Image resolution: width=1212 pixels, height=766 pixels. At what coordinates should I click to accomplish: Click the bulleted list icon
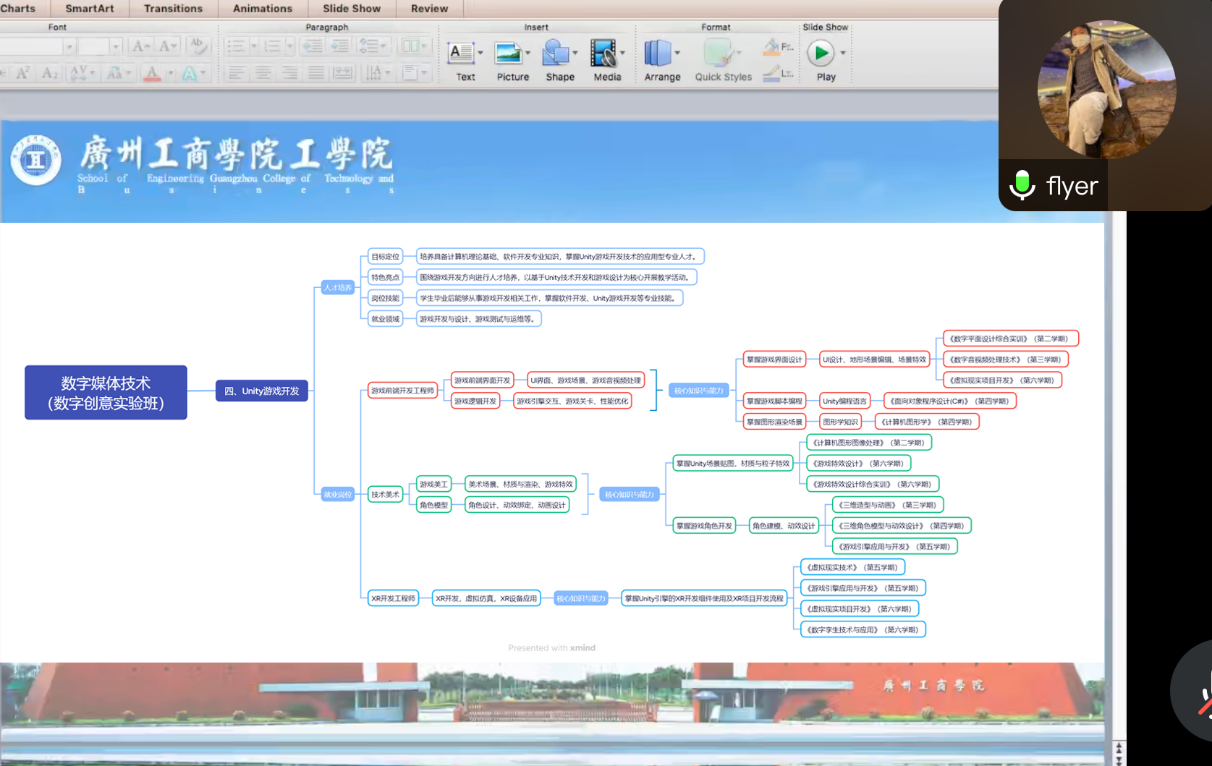click(236, 46)
